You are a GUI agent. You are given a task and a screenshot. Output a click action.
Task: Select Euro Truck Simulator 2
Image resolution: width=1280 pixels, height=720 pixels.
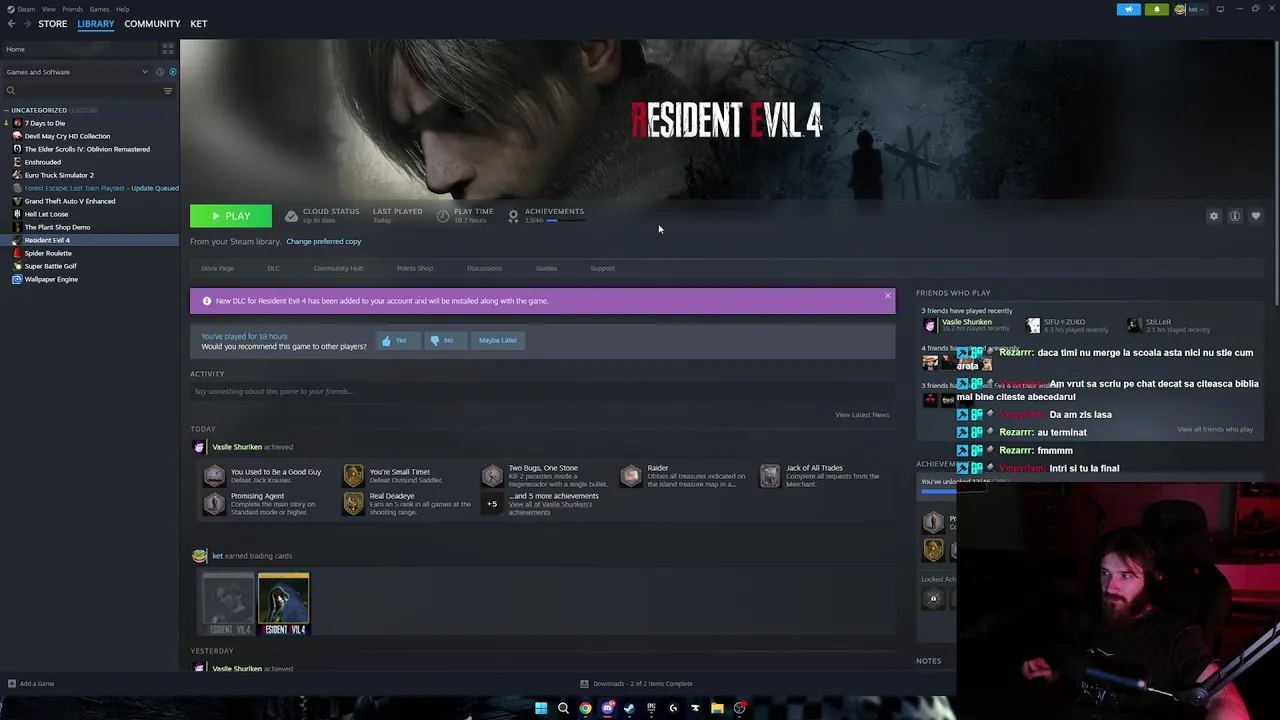pos(59,175)
